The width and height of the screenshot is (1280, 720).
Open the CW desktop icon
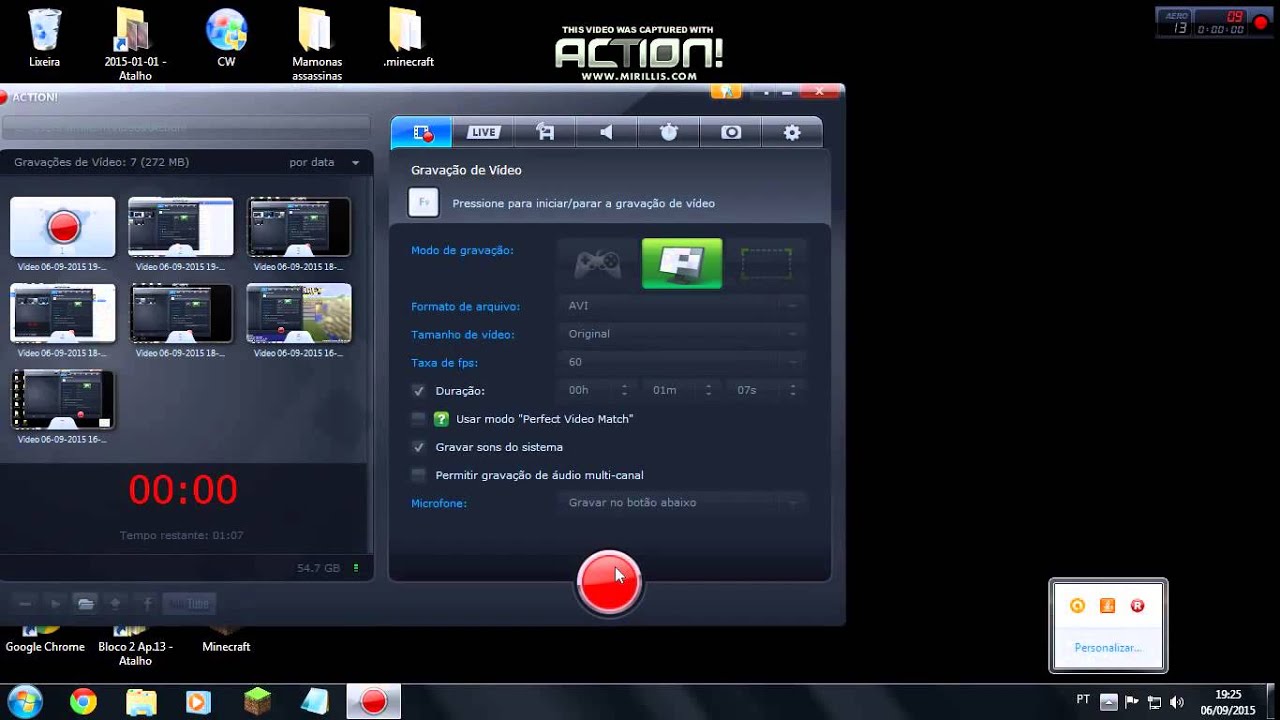point(226,38)
